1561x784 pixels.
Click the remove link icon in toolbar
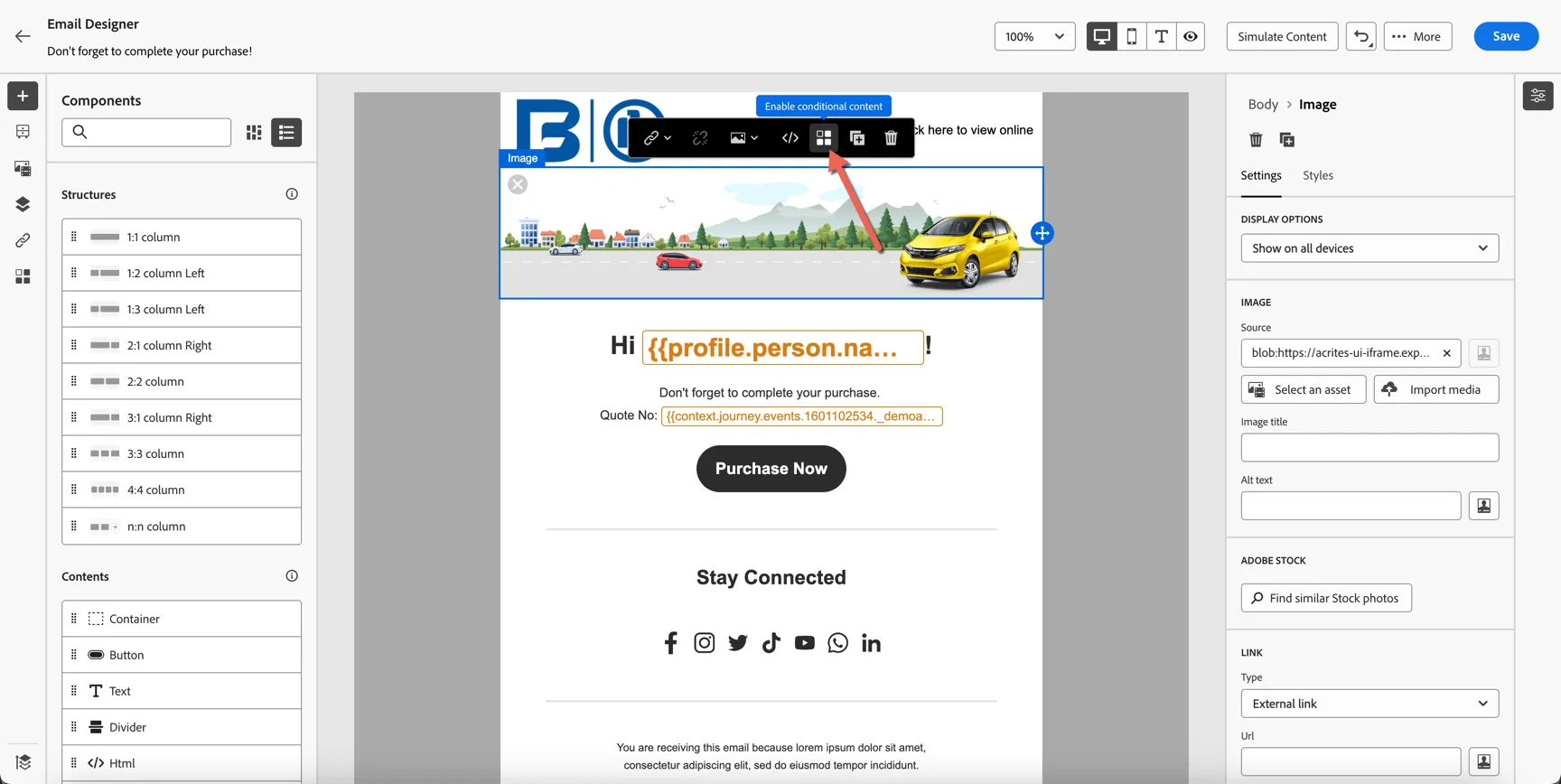700,138
